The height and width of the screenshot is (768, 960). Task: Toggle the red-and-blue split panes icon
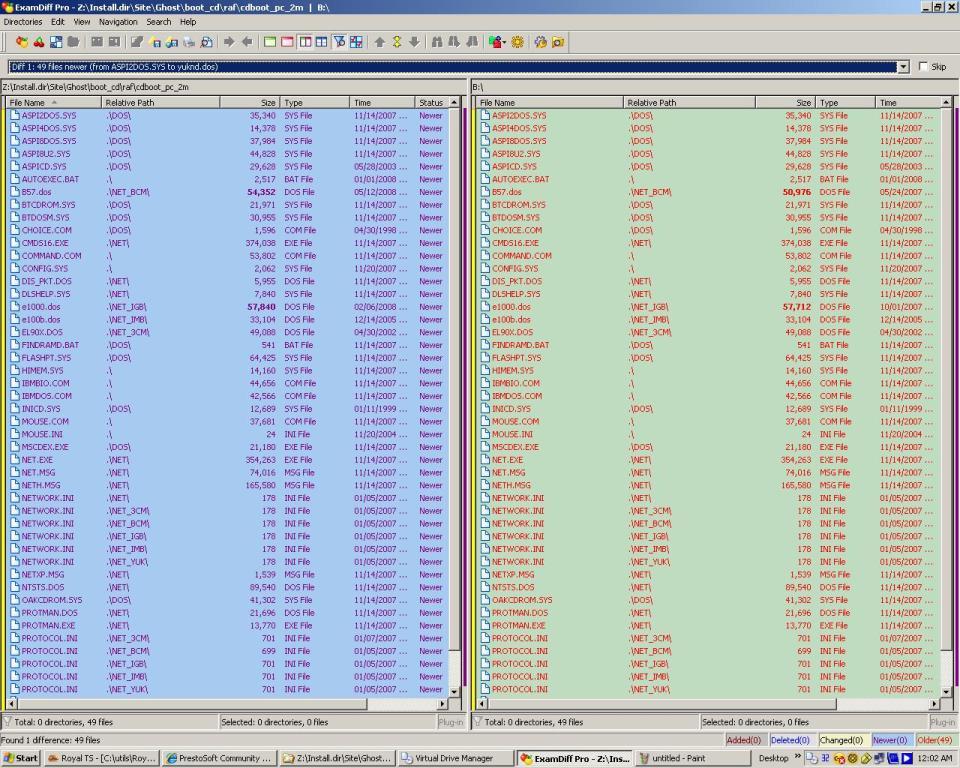304,42
